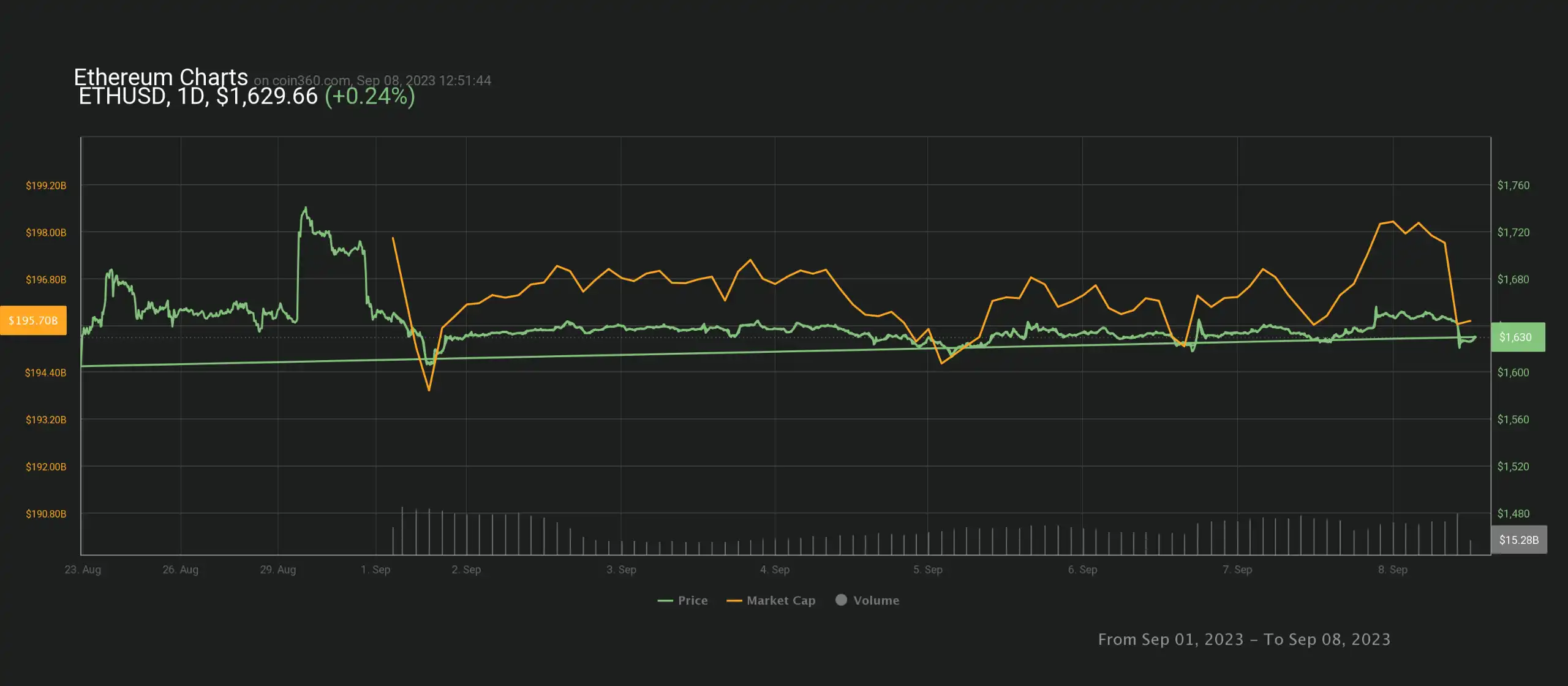Click the Ethereum Charts title
Image resolution: width=1568 pixels, height=686 pixels.
click(160, 77)
